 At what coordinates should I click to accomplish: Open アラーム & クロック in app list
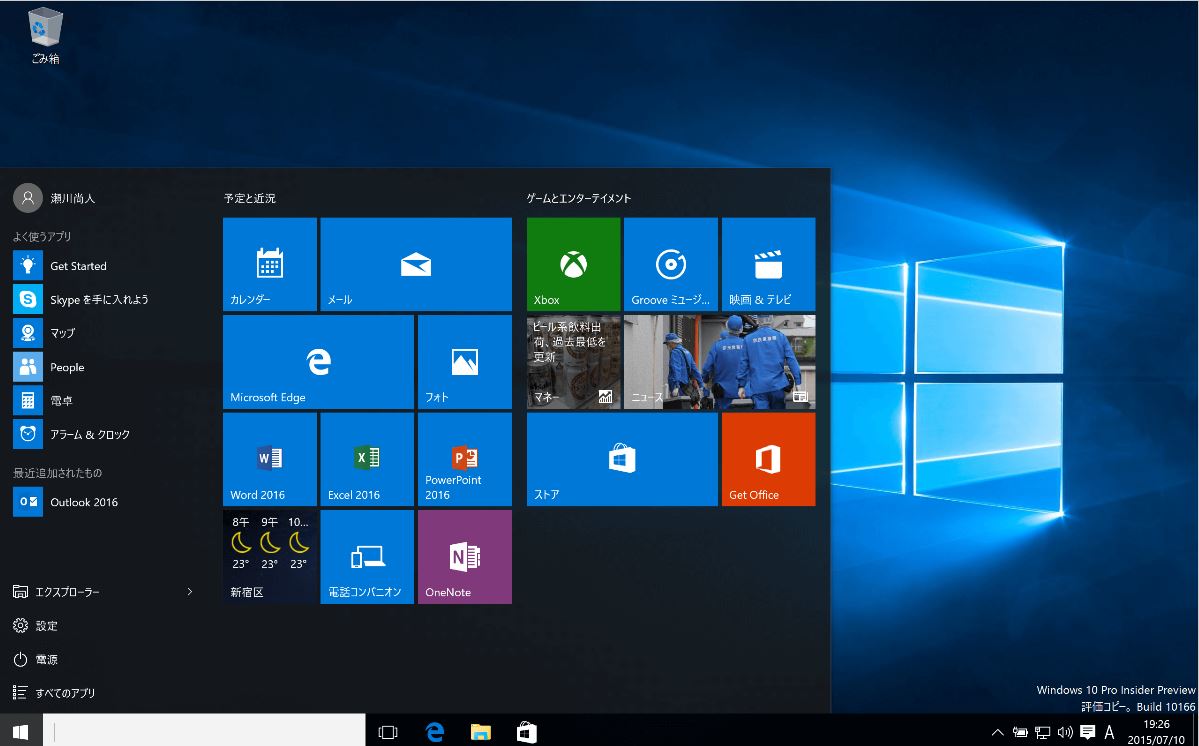[x=105, y=434]
